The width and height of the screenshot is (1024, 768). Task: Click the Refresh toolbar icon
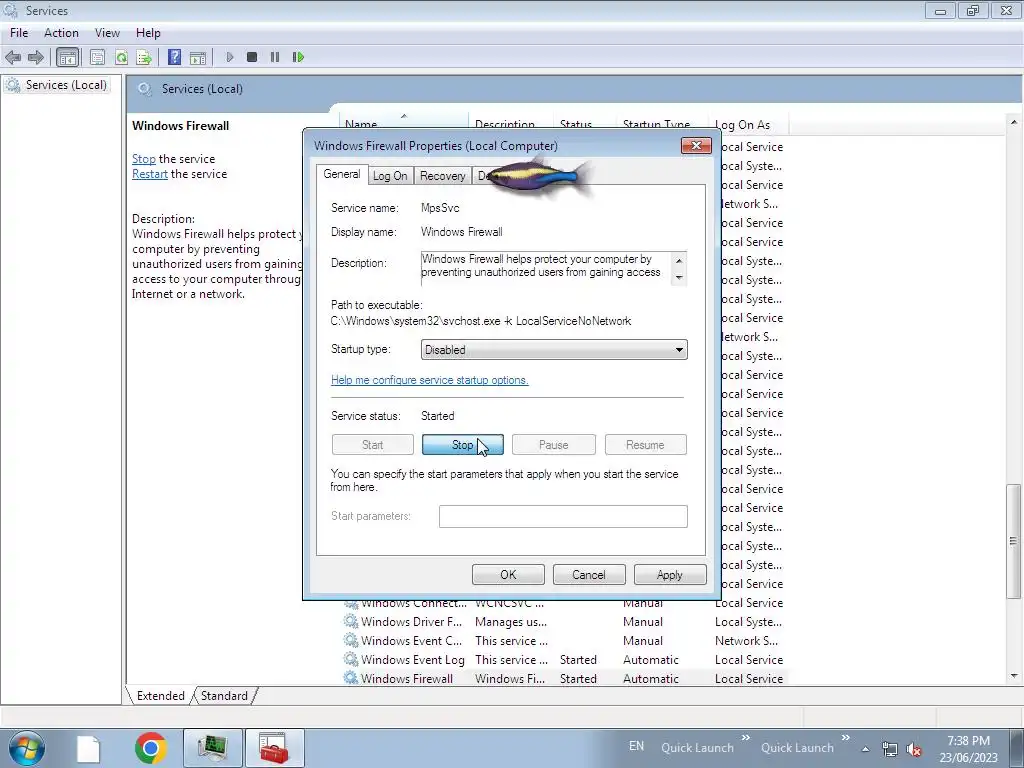pos(121,57)
